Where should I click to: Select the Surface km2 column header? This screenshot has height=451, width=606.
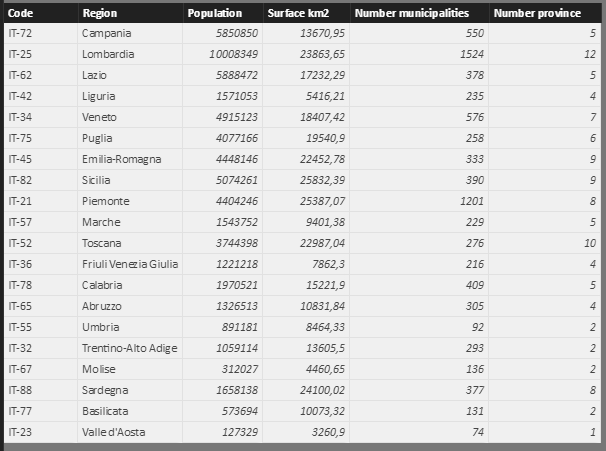click(294, 13)
